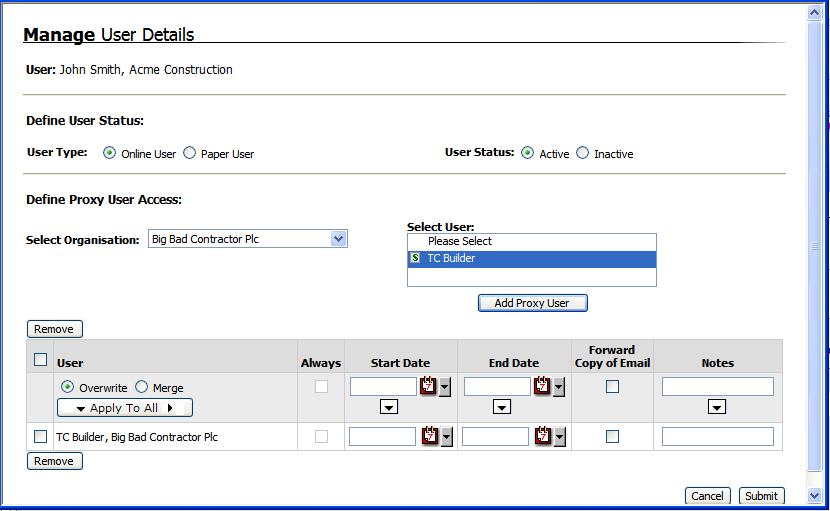Click the Remove button above the table
Viewport: 830px width, 511px height.
[x=55, y=329]
